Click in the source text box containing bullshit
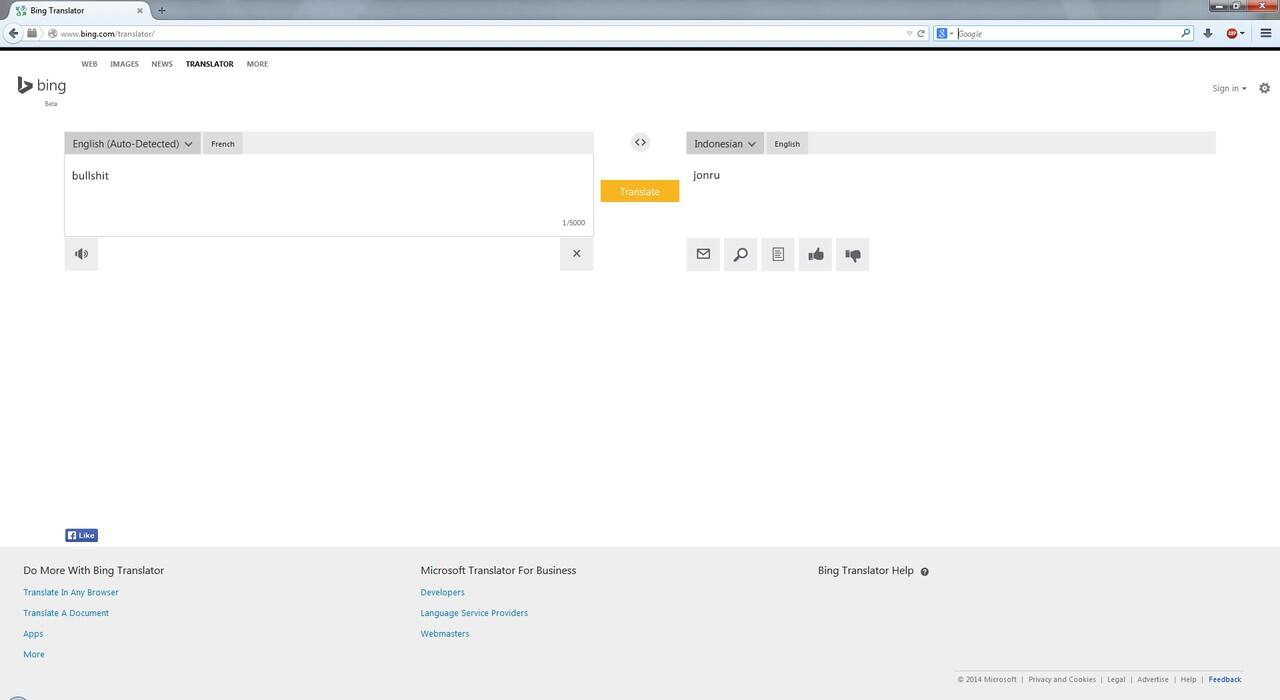The width and height of the screenshot is (1280, 700). click(x=329, y=195)
